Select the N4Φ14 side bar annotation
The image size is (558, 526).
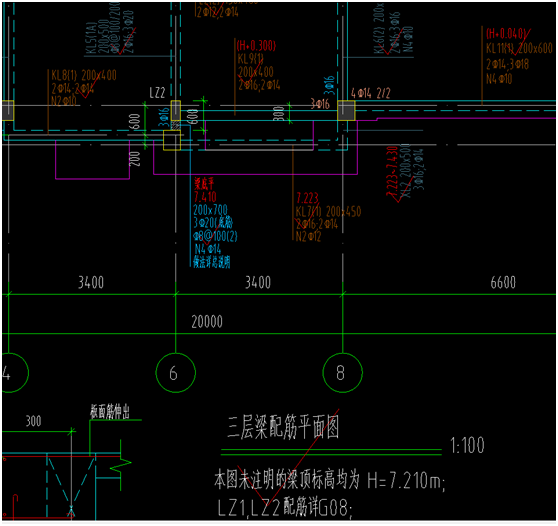point(207,249)
